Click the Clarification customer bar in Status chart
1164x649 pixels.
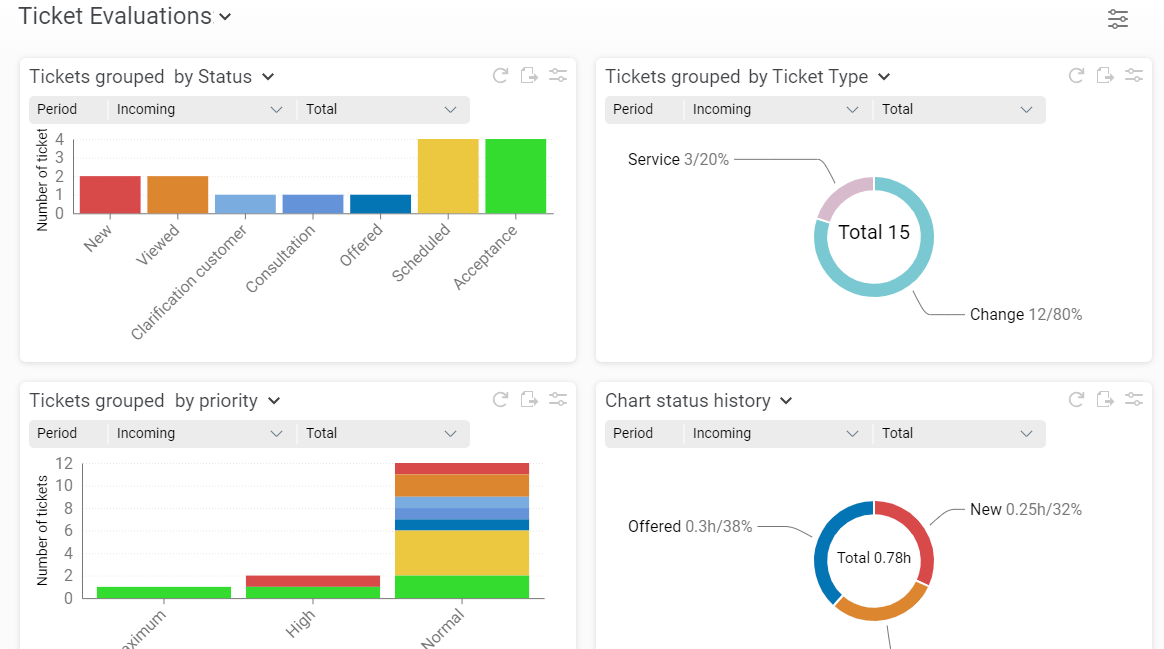tap(245, 204)
